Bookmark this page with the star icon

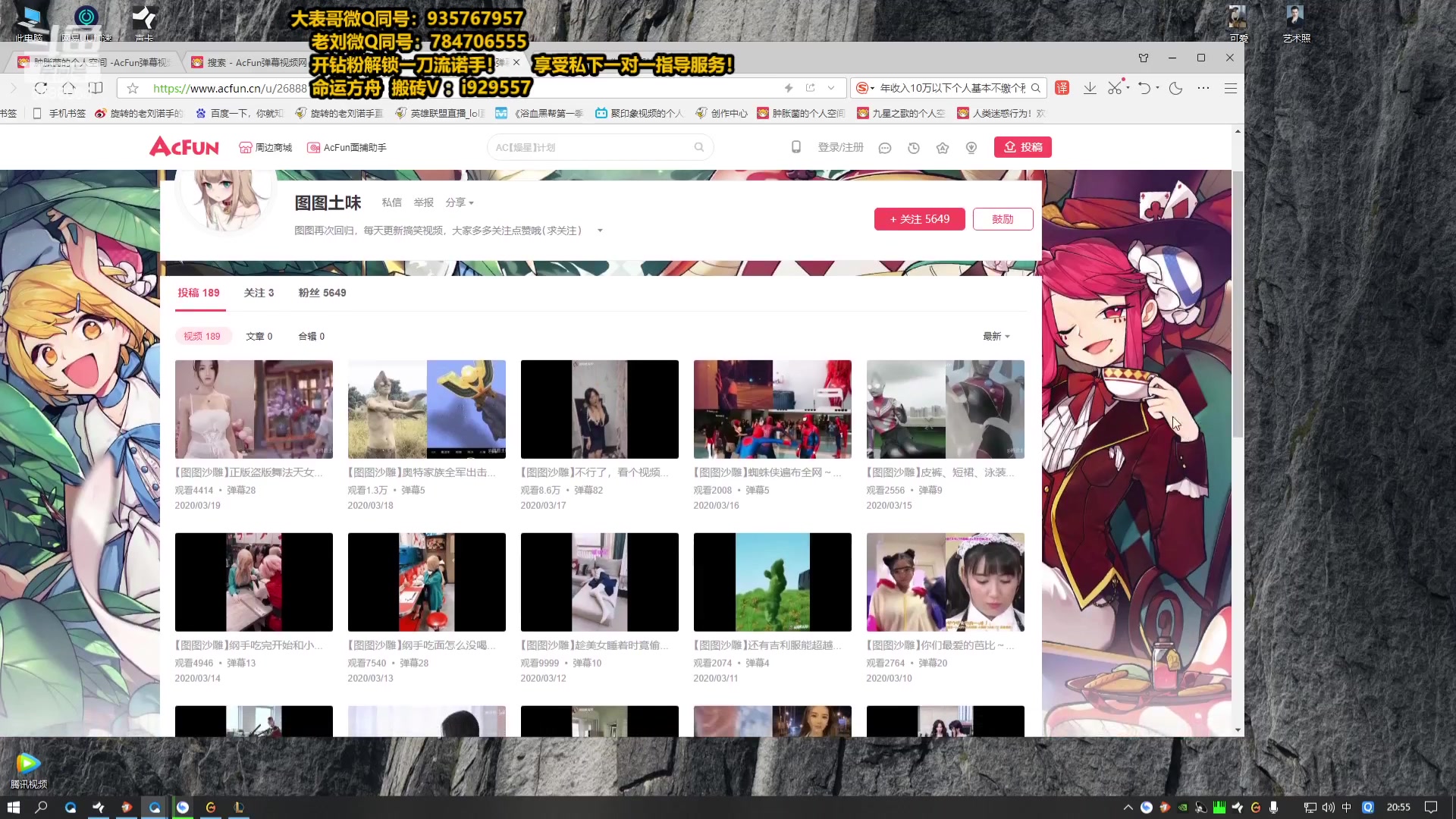click(133, 89)
